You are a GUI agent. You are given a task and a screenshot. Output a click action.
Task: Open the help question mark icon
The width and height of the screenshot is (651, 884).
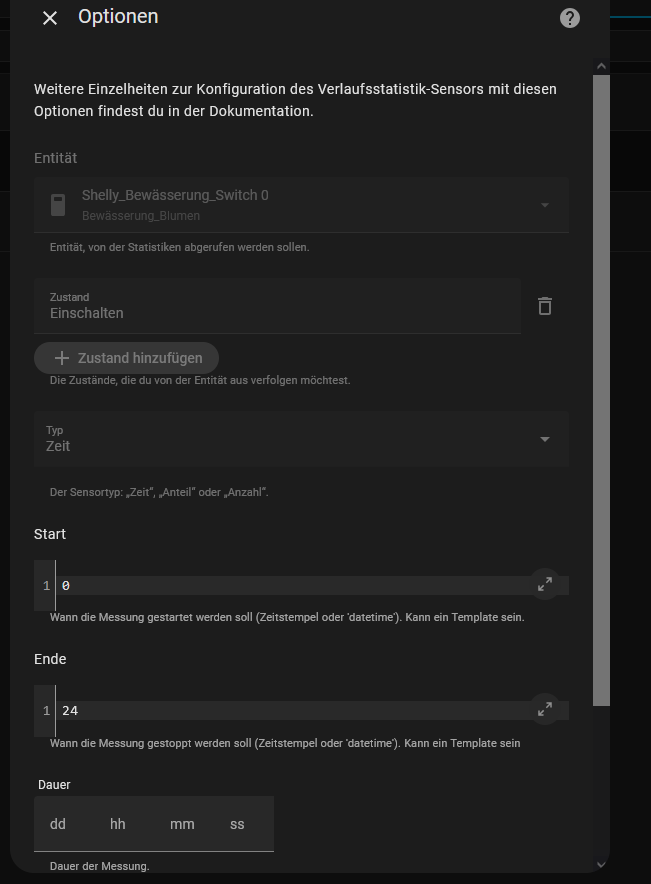570,18
